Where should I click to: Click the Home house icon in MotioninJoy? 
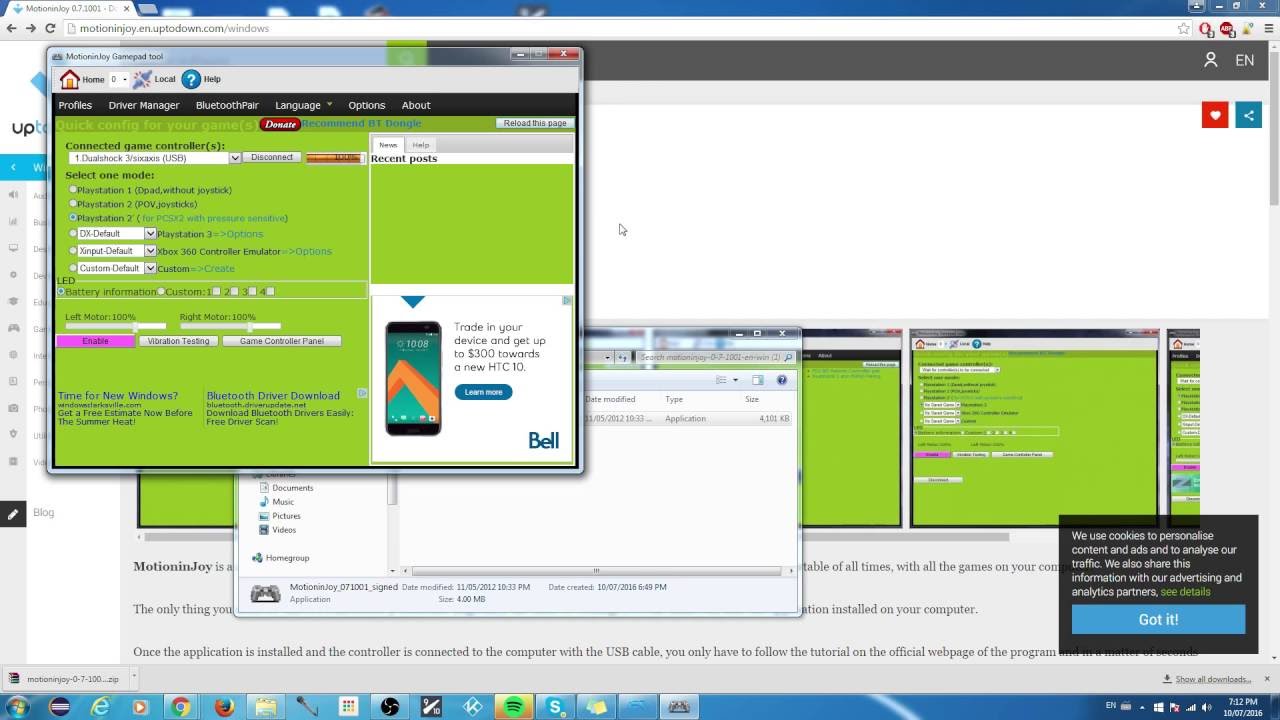click(69, 79)
